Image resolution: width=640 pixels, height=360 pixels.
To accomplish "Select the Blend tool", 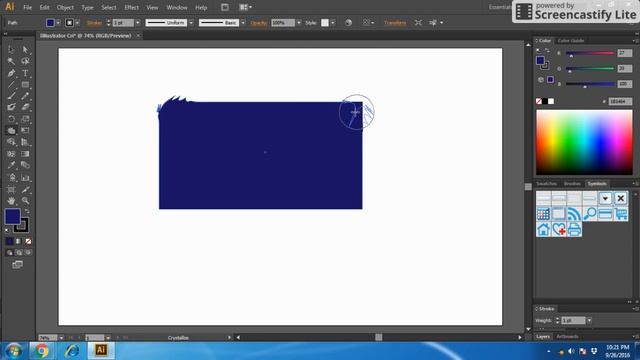I will (25, 165).
